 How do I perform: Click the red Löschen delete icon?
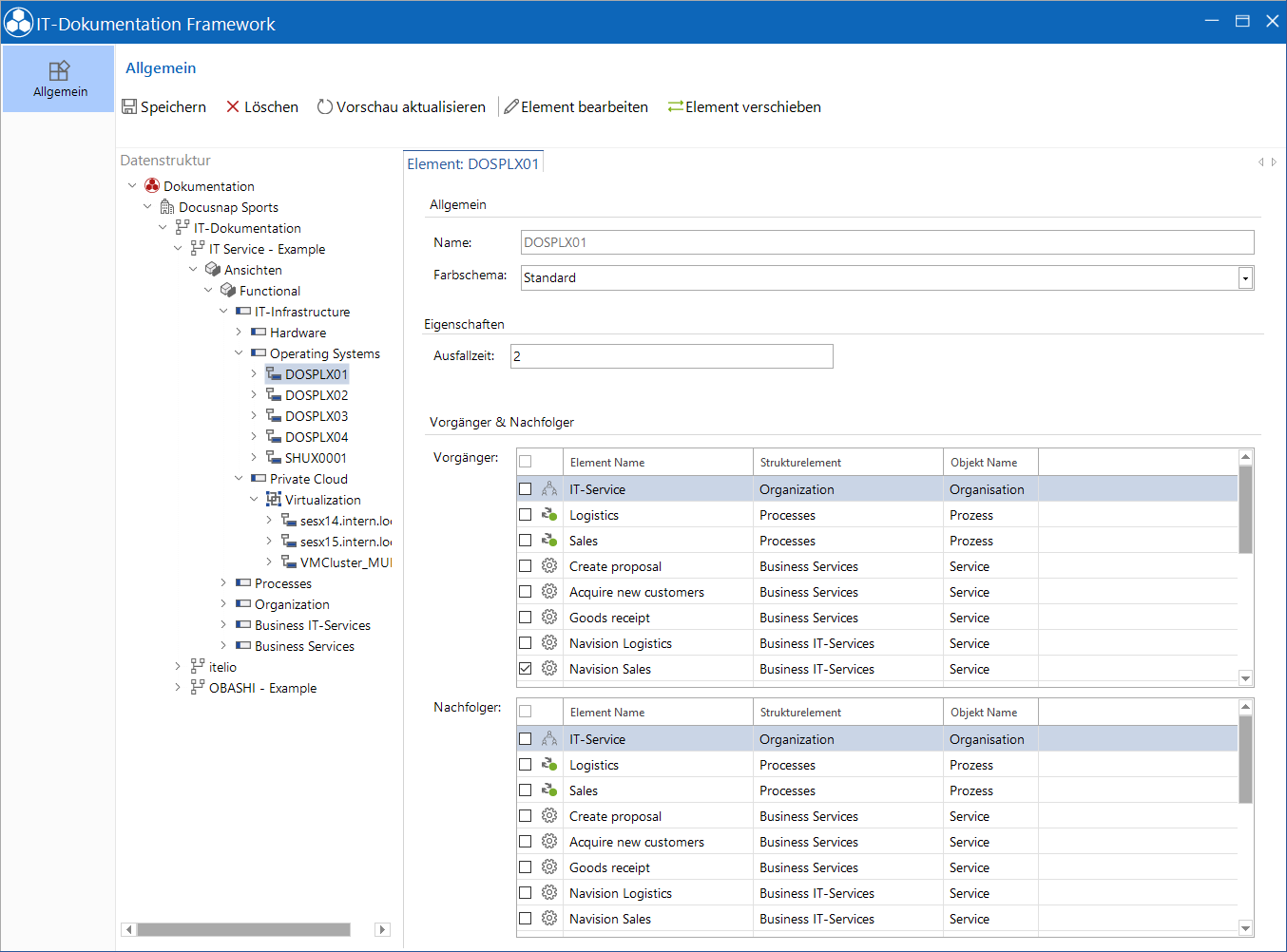click(233, 106)
